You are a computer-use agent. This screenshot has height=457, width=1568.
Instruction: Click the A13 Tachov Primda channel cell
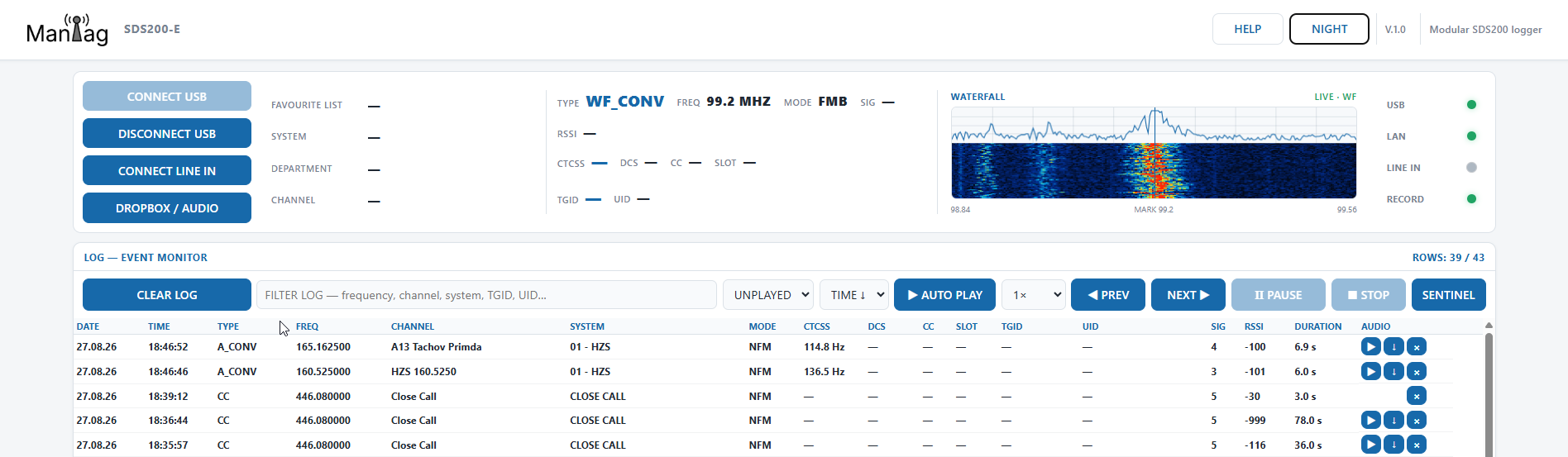(437, 347)
